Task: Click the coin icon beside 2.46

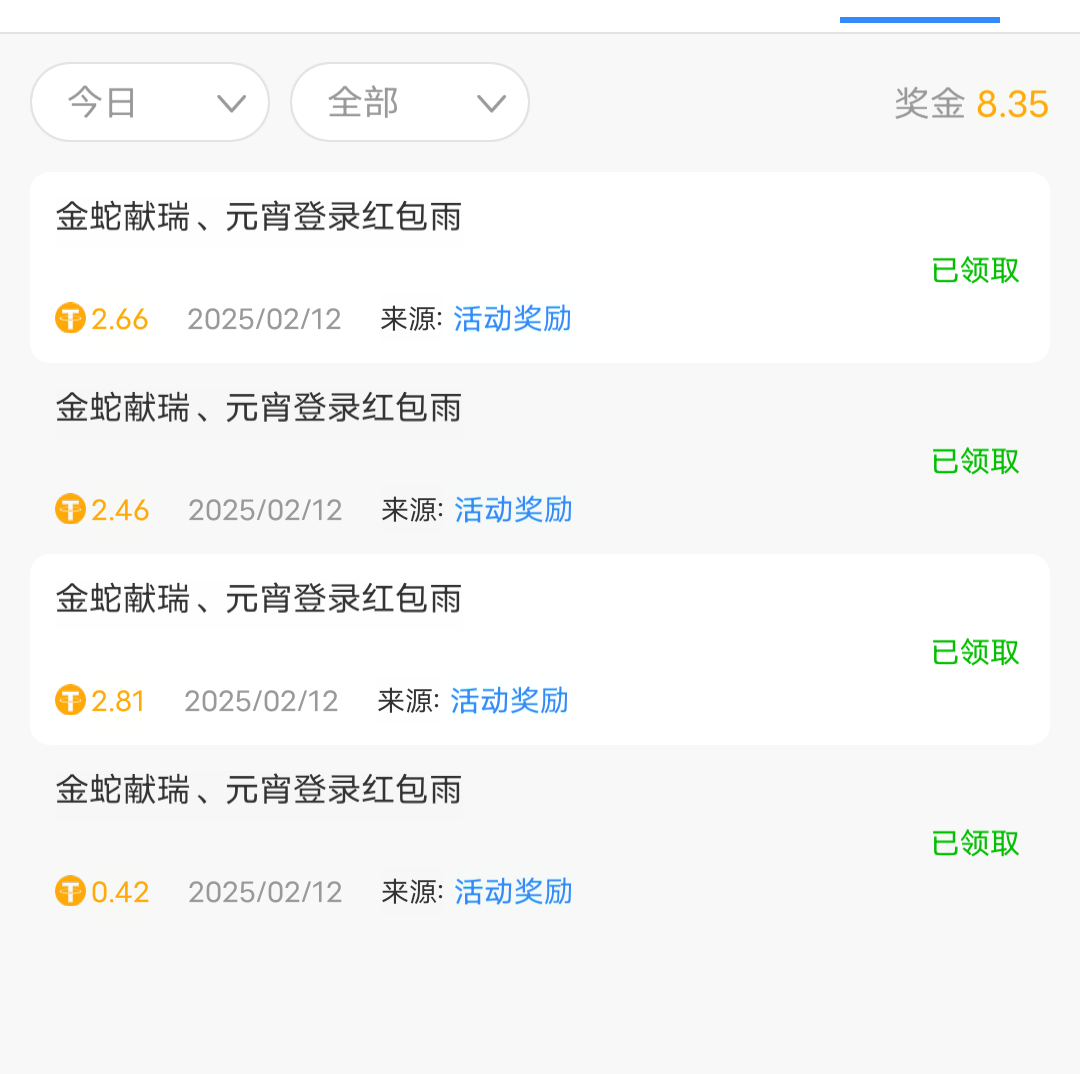Action: click(x=70, y=510)
